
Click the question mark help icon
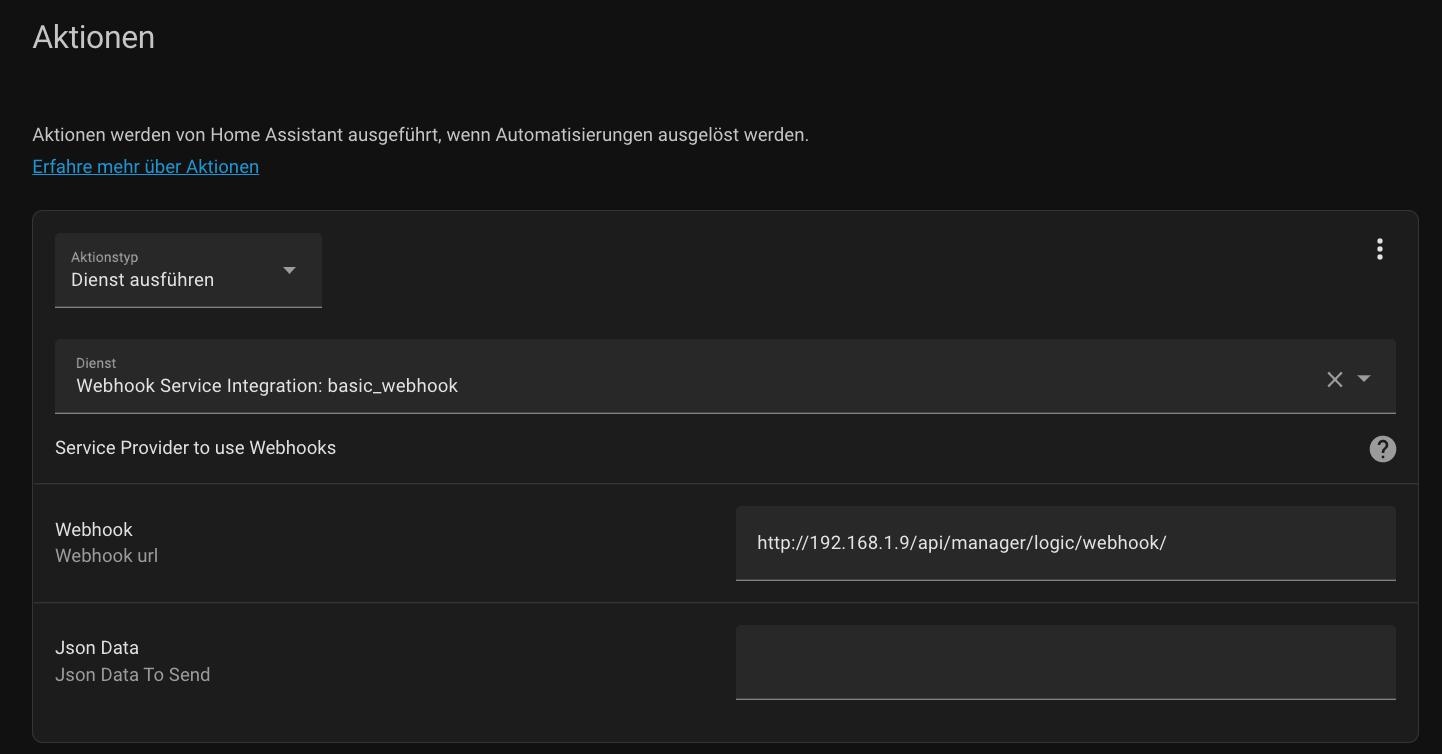(1382, 449)
